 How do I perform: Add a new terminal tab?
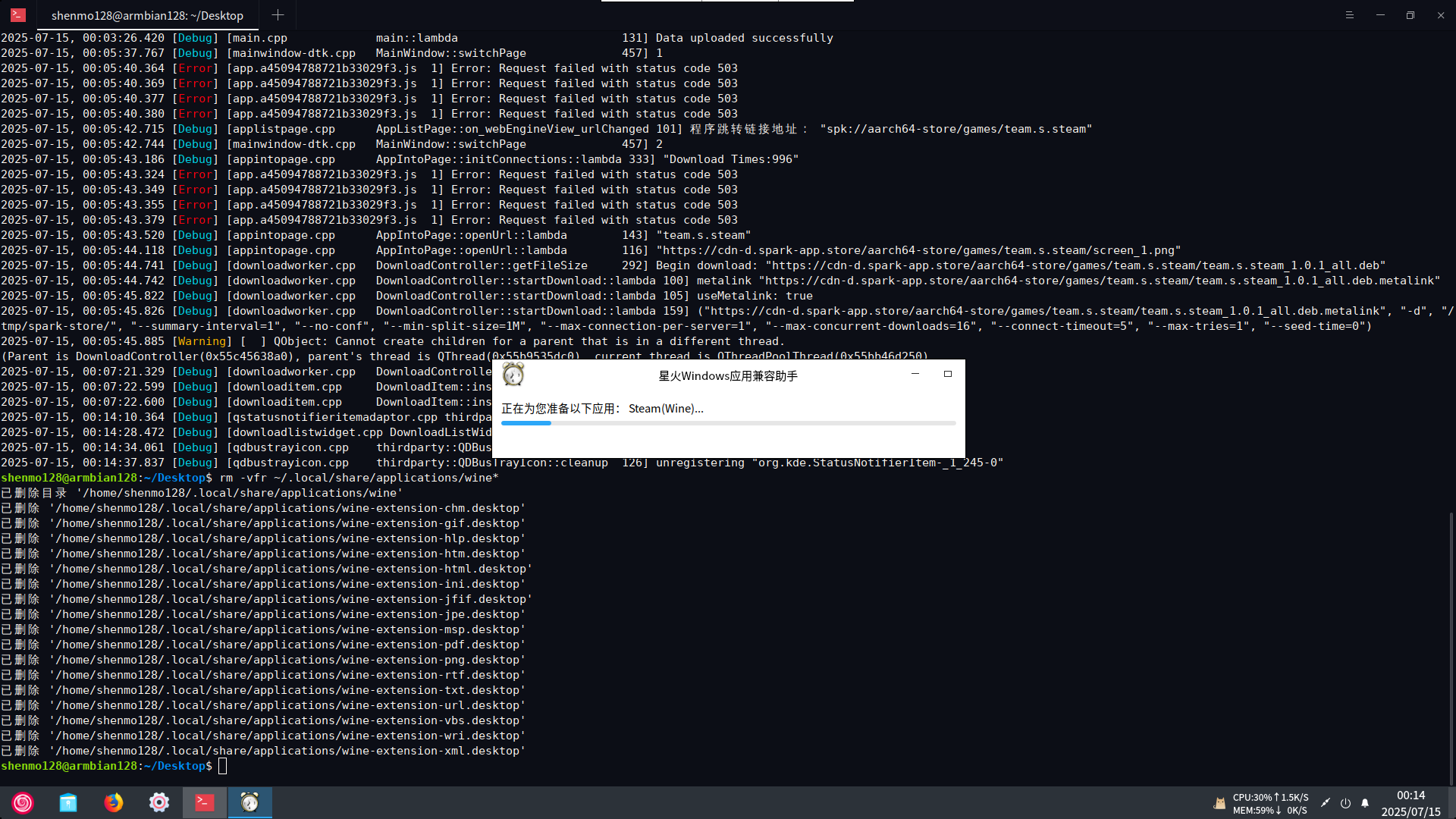point(278,15)
